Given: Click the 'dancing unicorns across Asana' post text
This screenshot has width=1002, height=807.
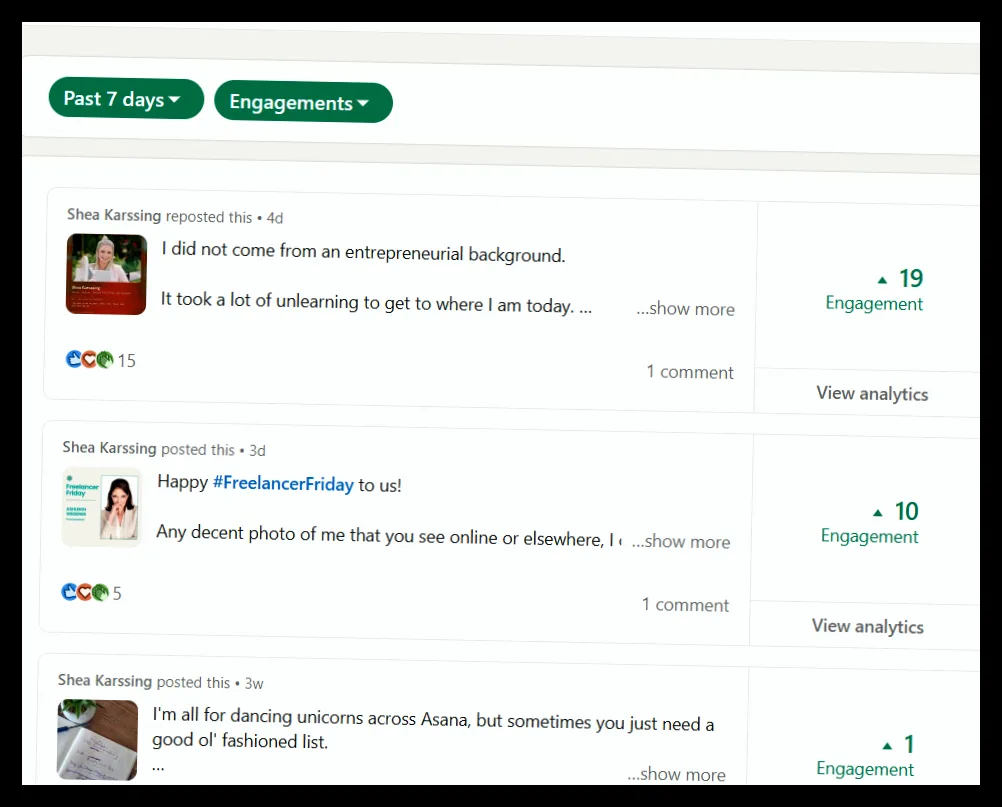Looking at the screenshot, I should tap(433, 729).
